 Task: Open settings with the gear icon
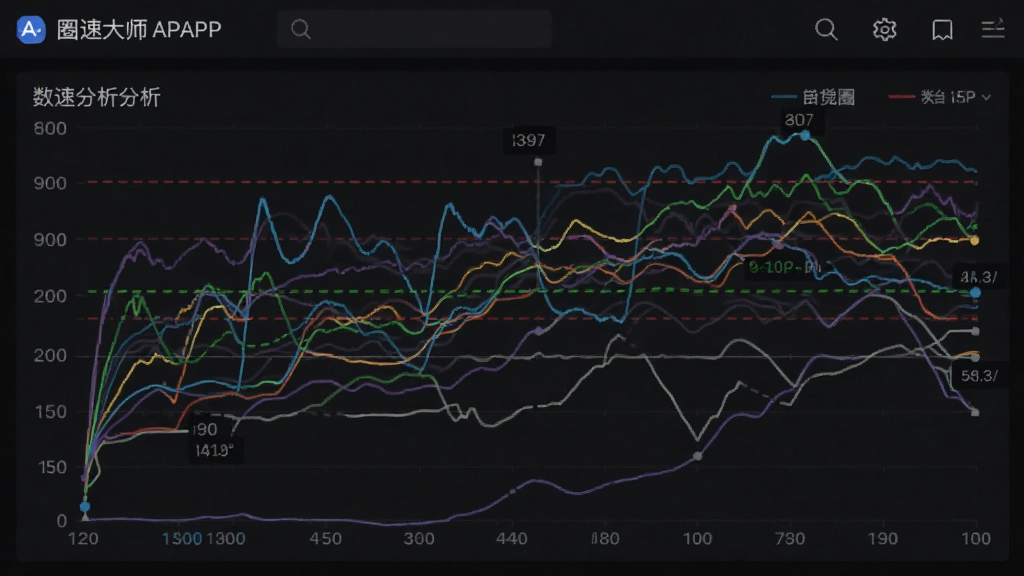pos(884,29)
